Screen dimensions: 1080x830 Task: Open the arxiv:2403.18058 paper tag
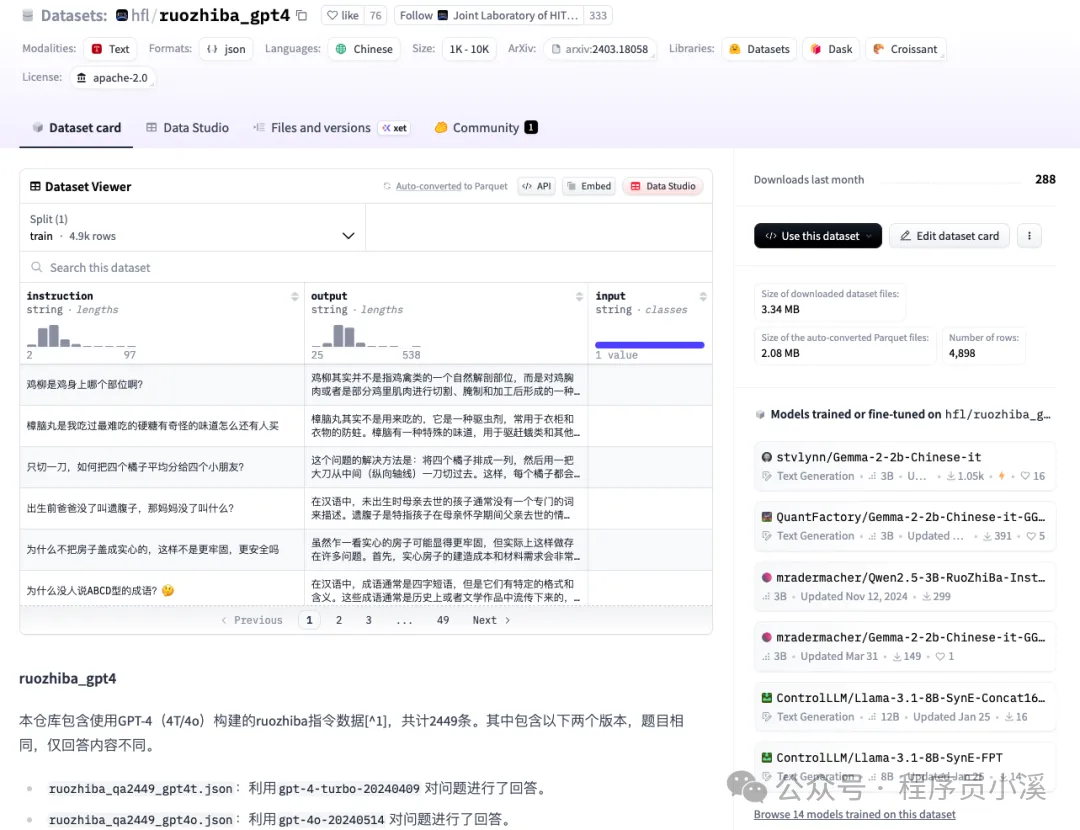[600, 49]
